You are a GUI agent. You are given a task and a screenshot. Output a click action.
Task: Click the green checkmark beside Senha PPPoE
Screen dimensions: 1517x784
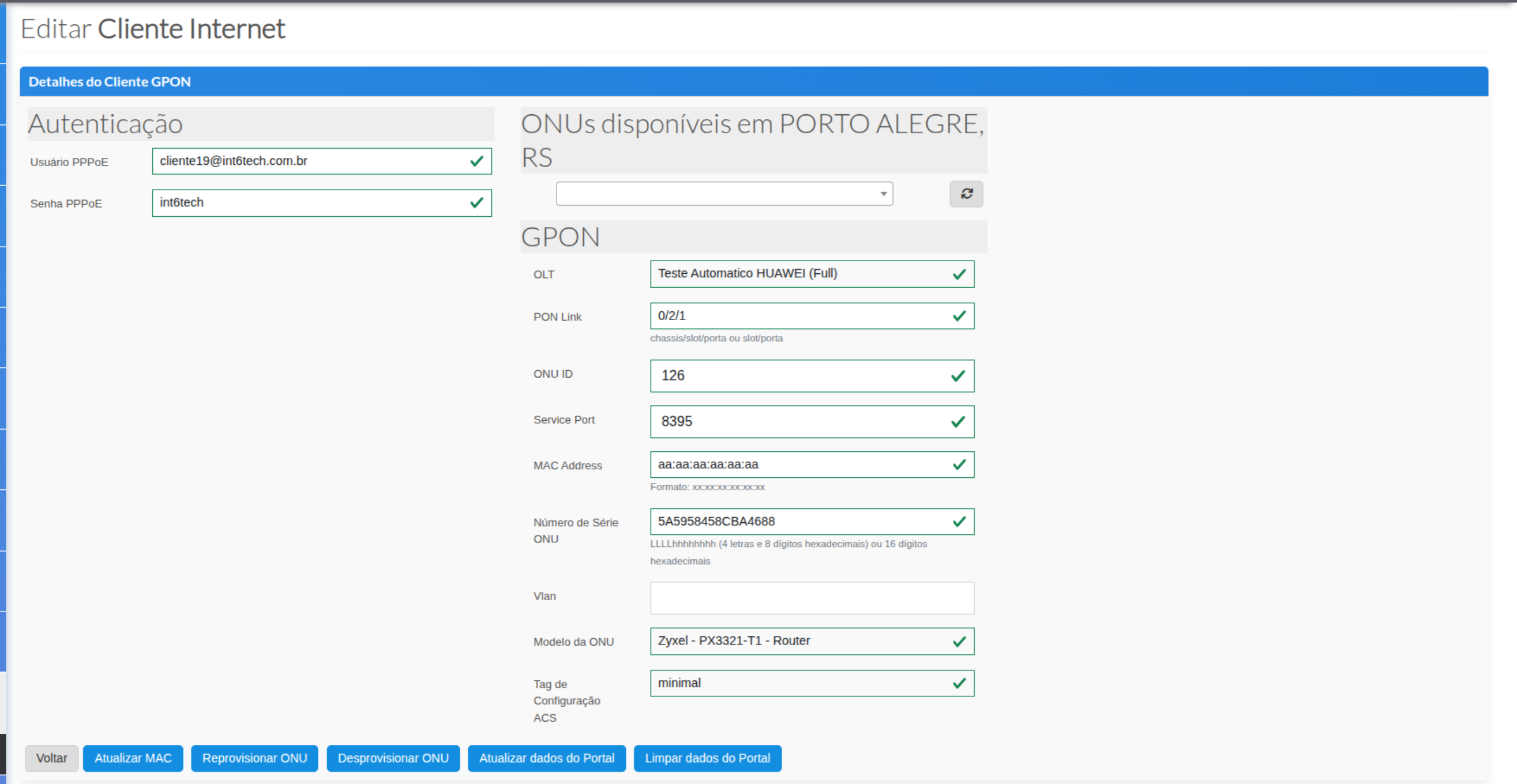pyautogui.click(x=476, y=202)
